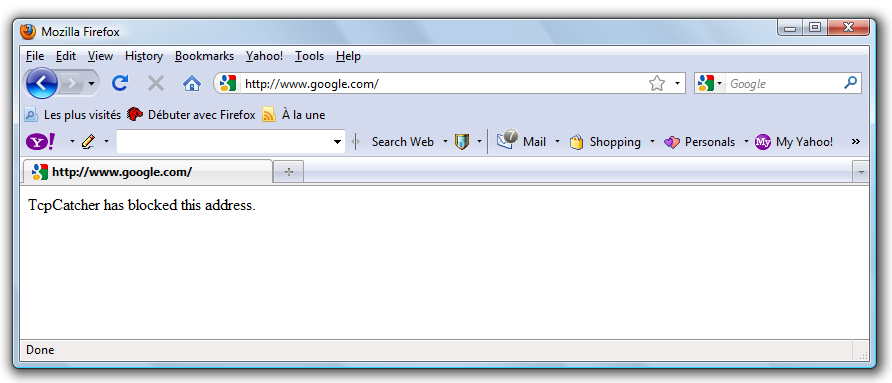Screen dimensions: 892x383
Task: Show more Yahoo toolbar items chevron
Action: pos(856,142)
